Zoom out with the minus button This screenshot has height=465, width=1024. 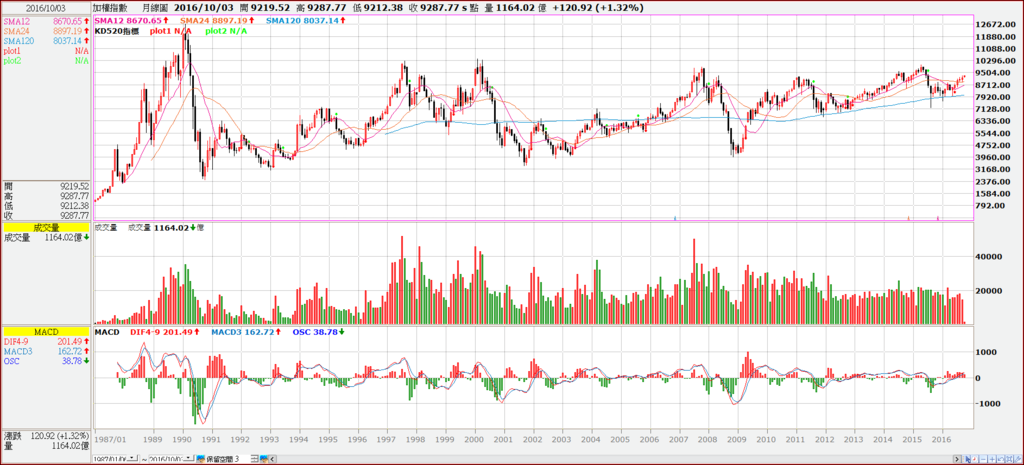(983, 459)
